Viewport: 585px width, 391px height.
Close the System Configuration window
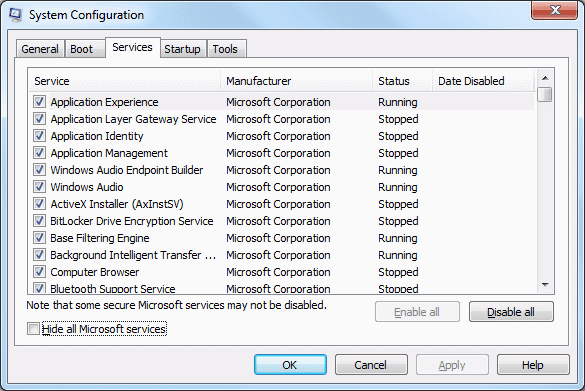(555, 10)
